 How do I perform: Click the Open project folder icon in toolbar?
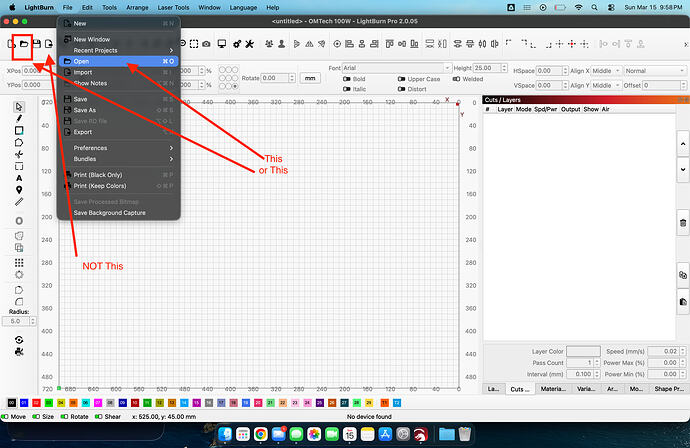coord(24,44)
